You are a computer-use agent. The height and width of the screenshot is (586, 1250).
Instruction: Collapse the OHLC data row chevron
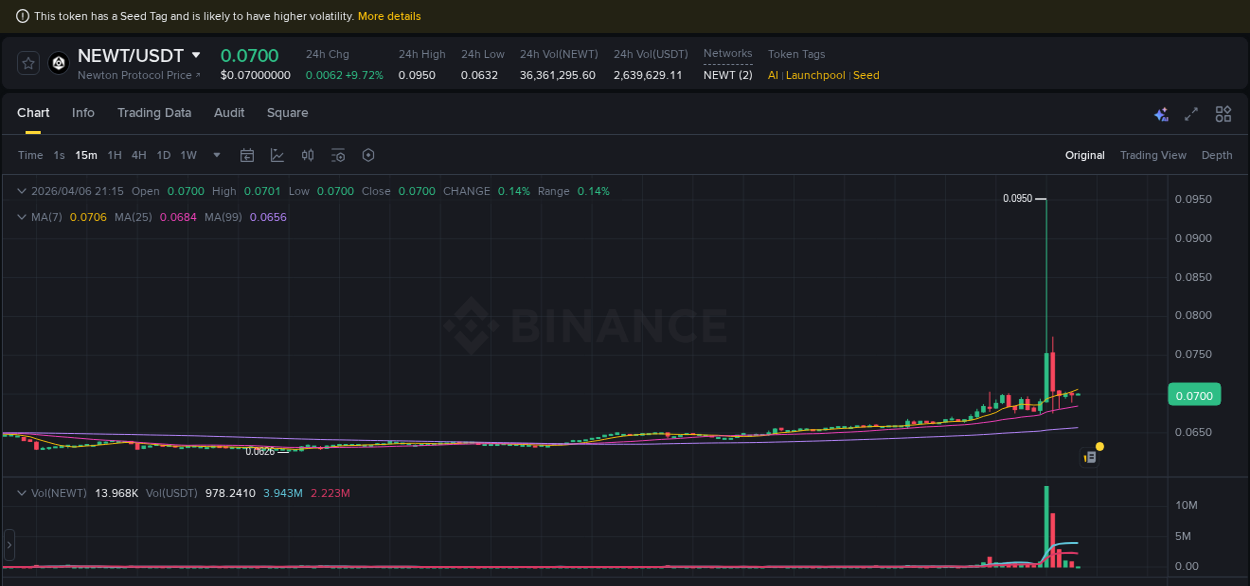(x=21, y=191)
